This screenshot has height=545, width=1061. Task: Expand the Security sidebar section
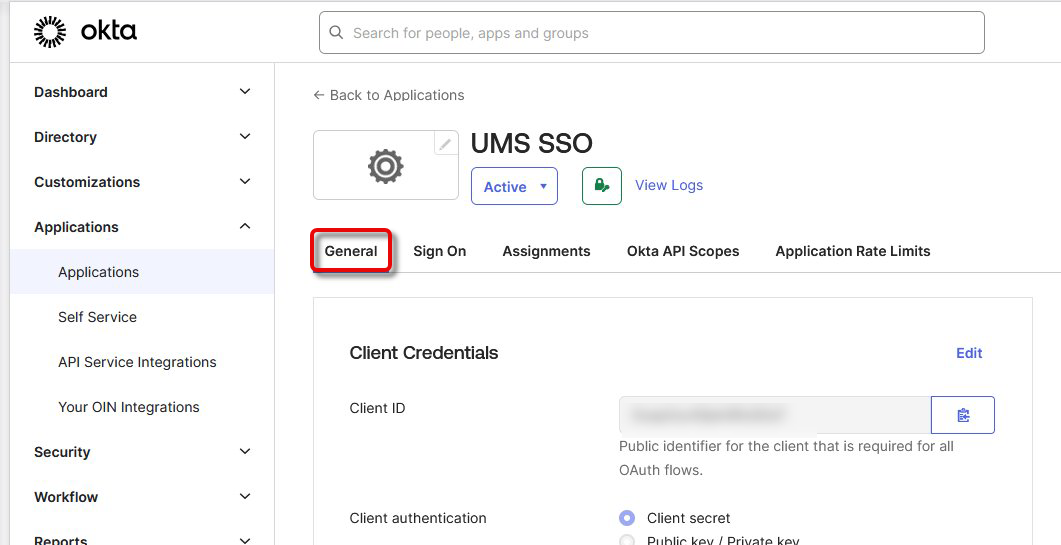pyautogui.click(x=245, y=452)
